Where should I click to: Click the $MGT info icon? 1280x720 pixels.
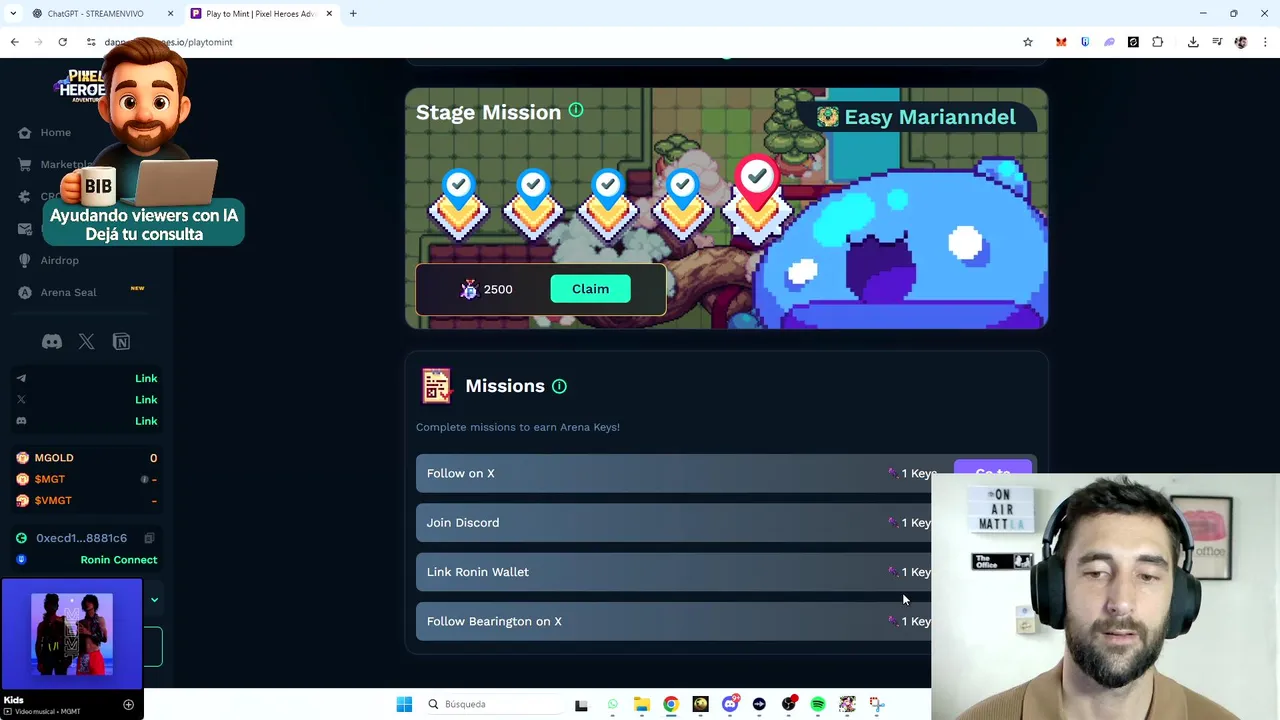(x=144, y=479)
